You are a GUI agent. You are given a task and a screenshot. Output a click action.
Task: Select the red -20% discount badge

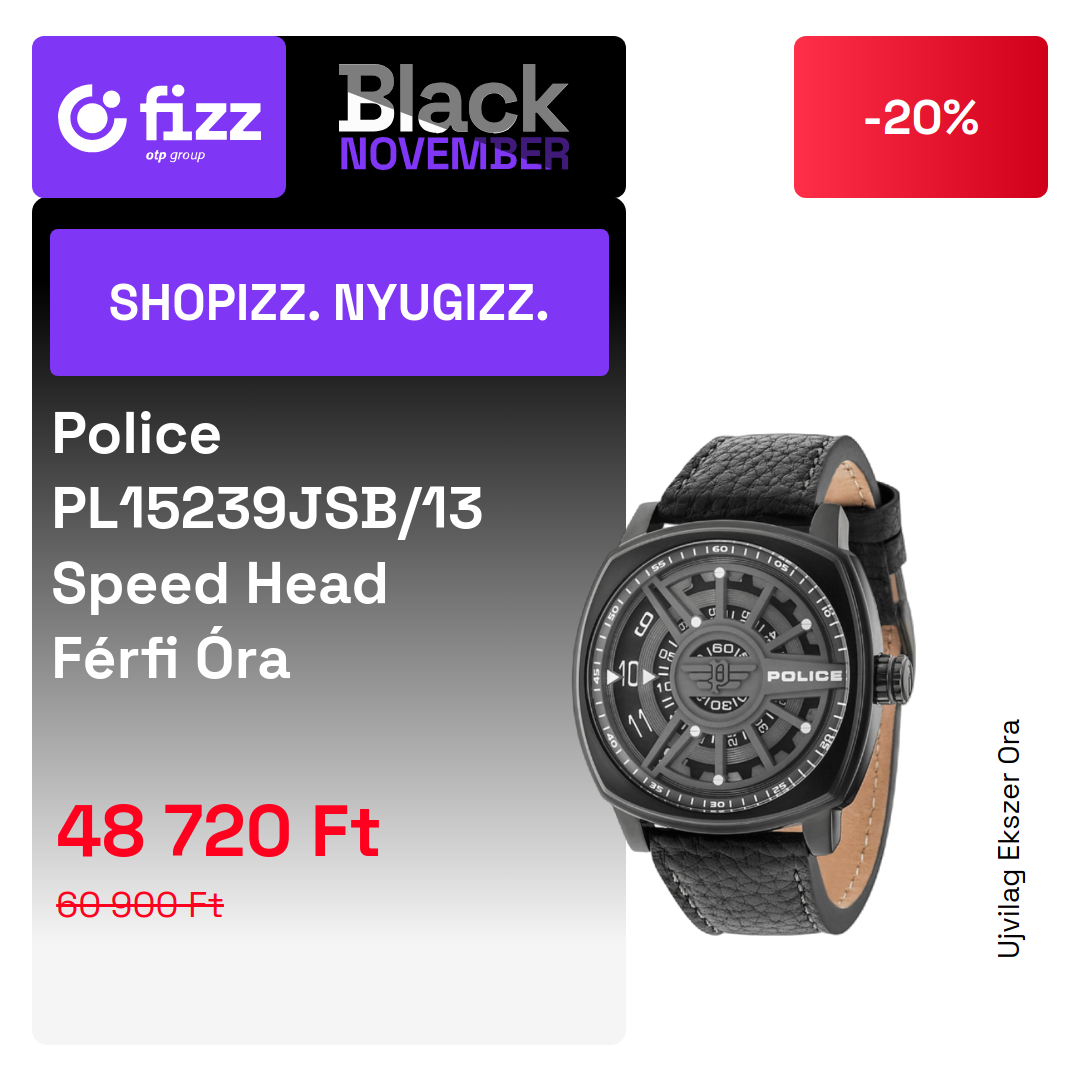point(920,117)
